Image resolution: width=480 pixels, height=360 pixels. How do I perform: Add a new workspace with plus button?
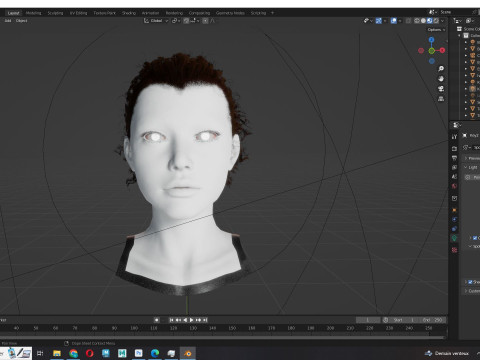pos(272,13)
